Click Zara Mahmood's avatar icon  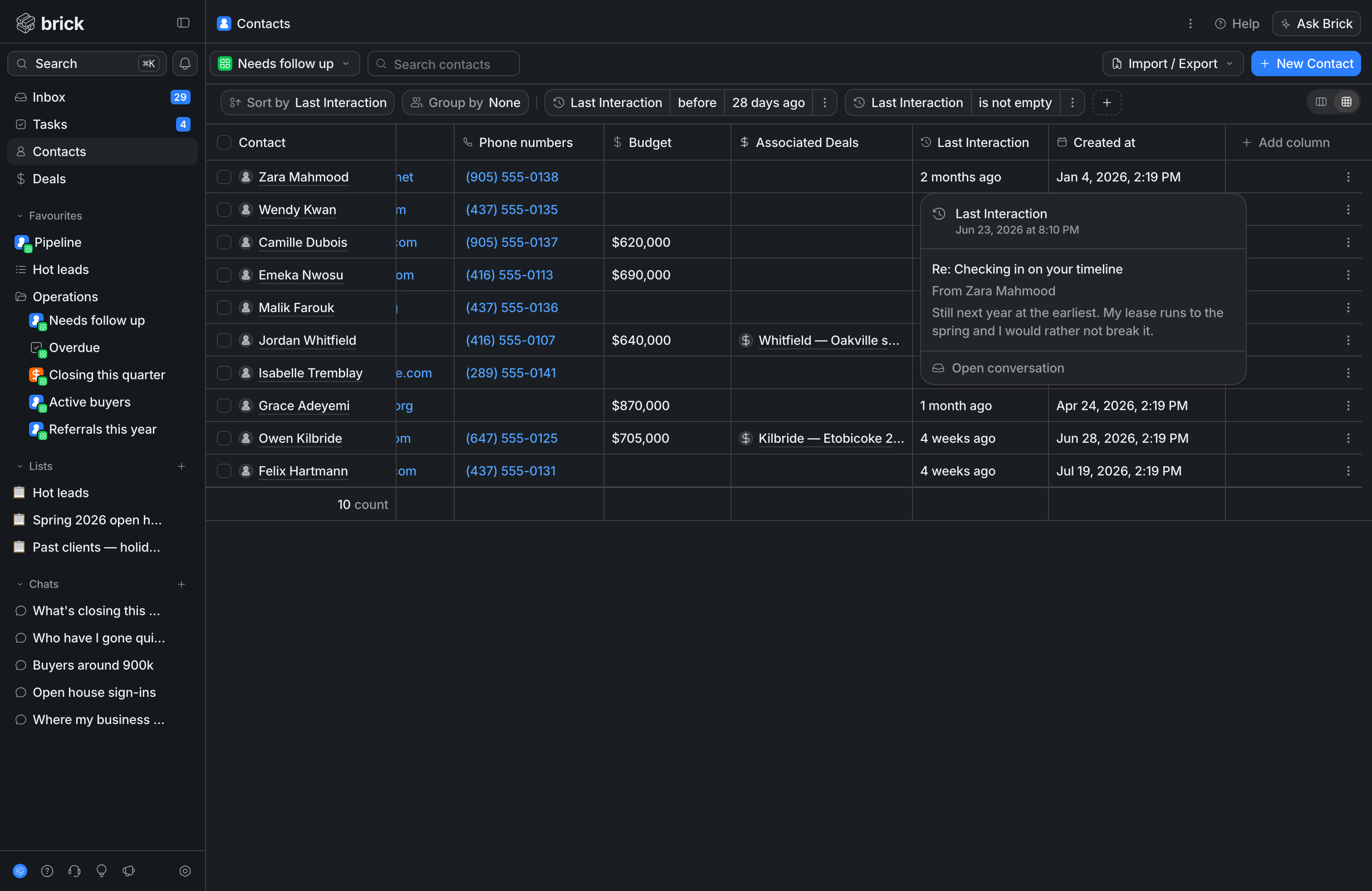[x=246, y=177]
